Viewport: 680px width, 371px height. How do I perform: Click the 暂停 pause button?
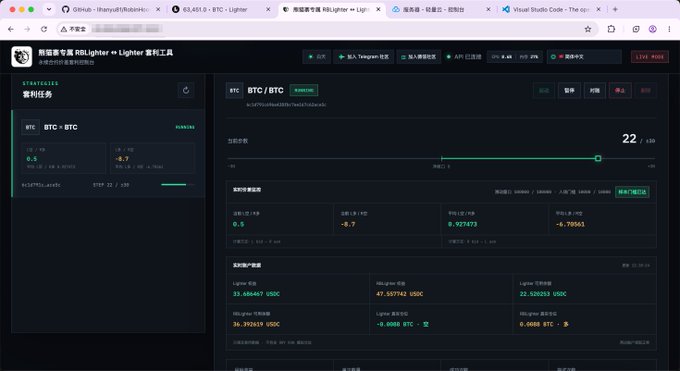point(569,90)
